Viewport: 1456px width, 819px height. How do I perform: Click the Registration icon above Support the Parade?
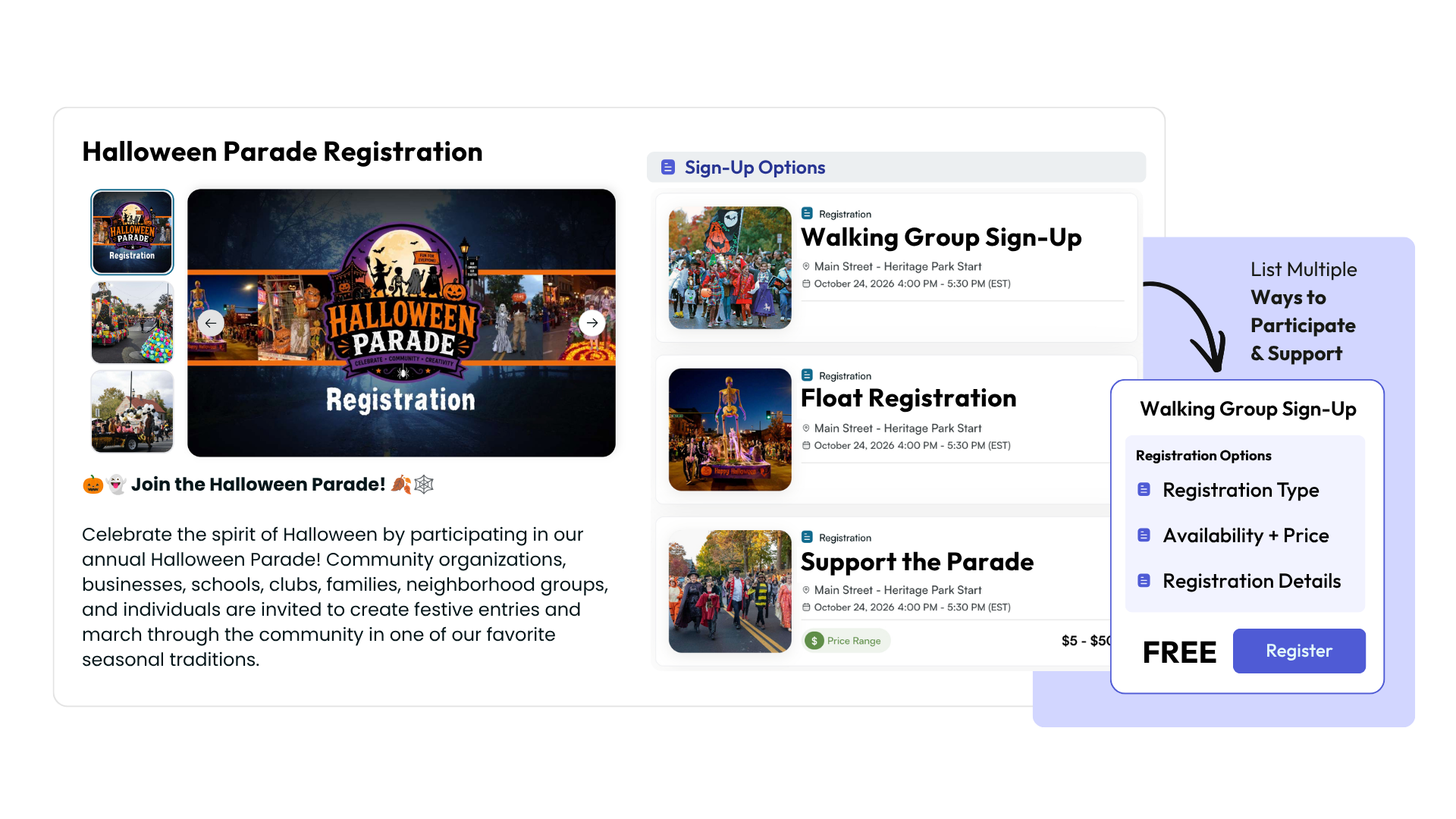pyautogui.click(x=808, y=537)
